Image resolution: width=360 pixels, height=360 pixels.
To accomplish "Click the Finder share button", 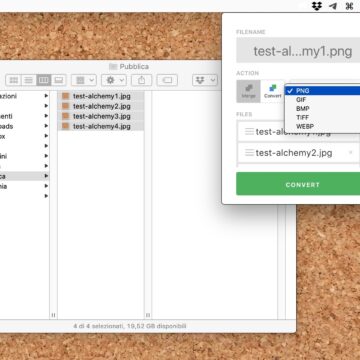I will point(142,80).
